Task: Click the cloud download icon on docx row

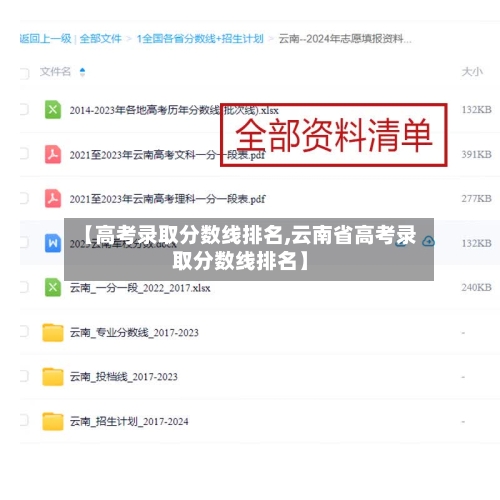Action: click(x=428, y=242)
